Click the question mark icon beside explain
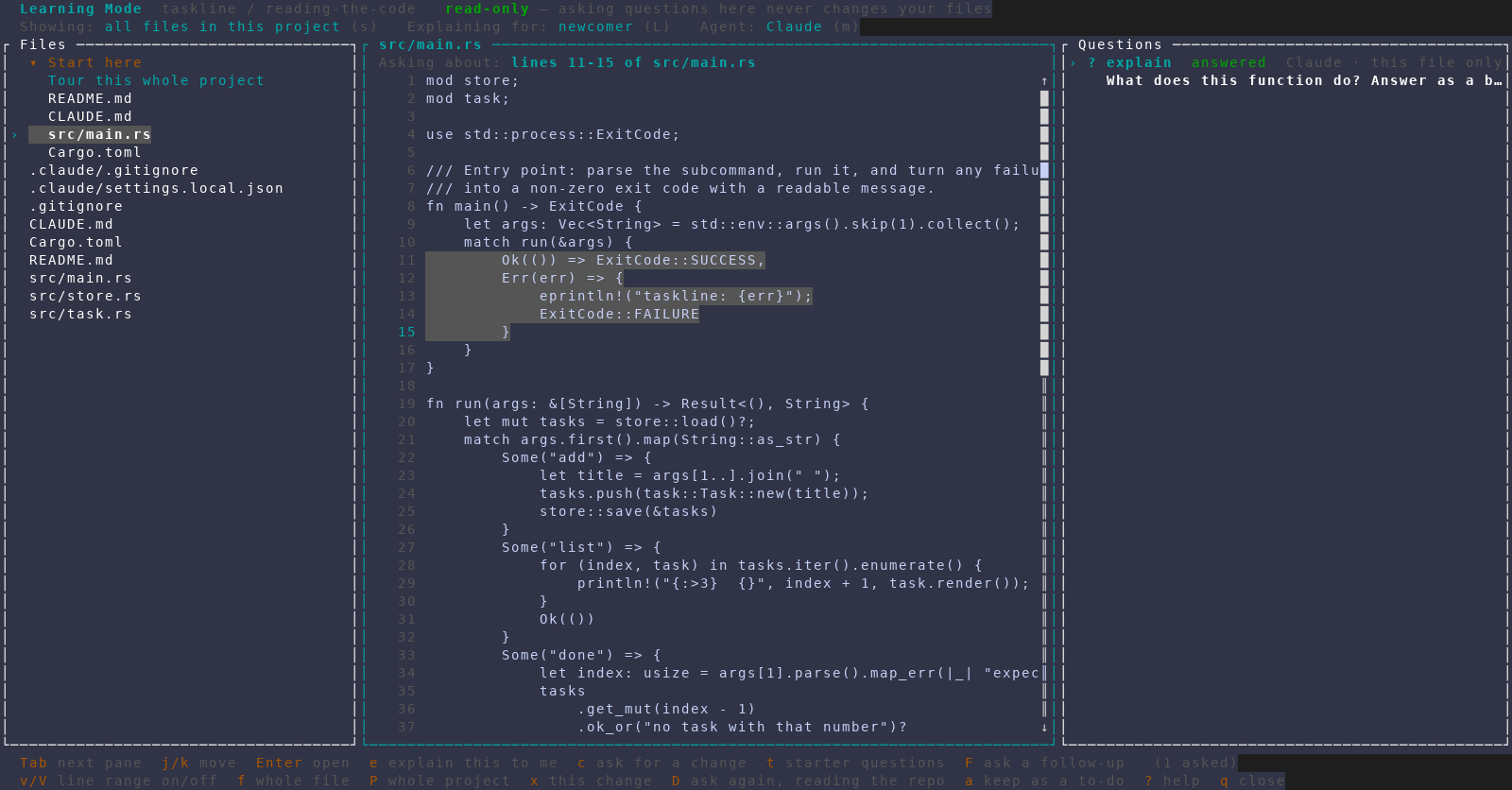This screenshot has height=790, width=1512. (x=1091, y=63)
